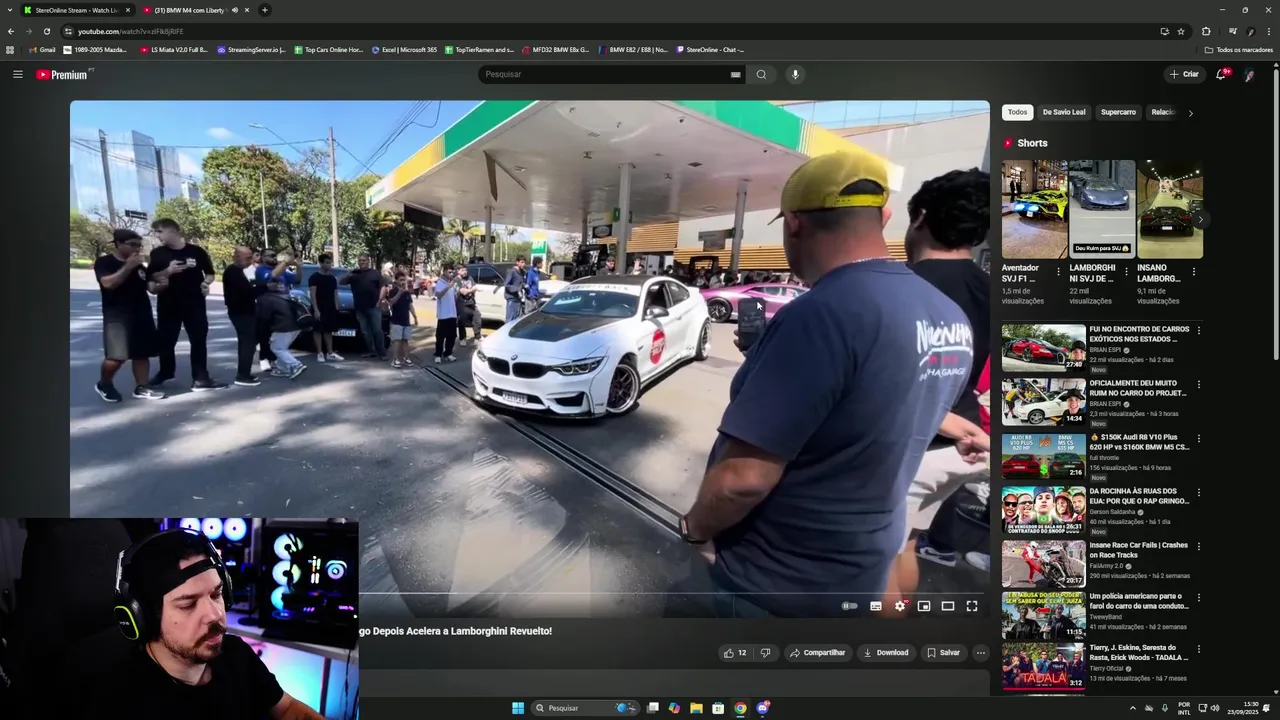Viewport: 1280px width, 720px height.
Task: Open options menu for Aventador SVJ short
Action: (x=1058, y=271)
